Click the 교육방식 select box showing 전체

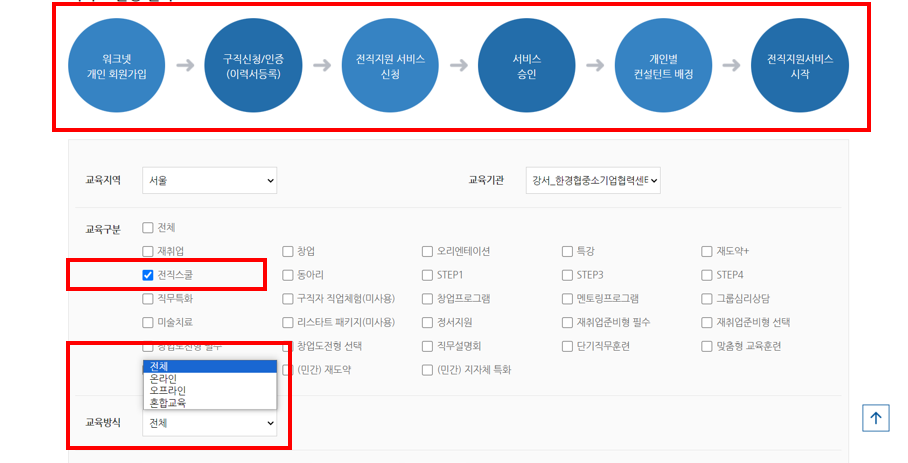210,423
